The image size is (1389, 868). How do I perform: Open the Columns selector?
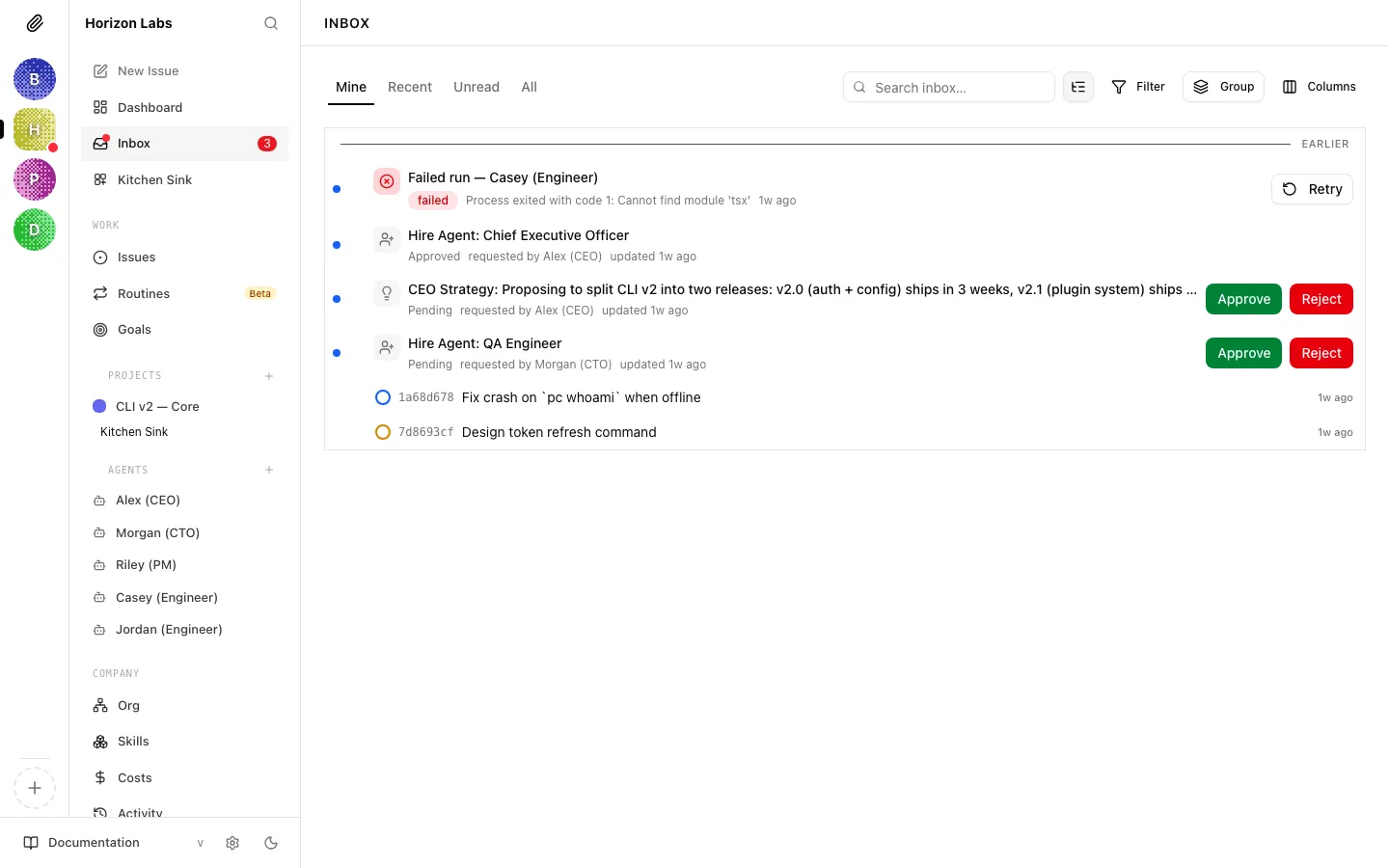(1319, 87)
